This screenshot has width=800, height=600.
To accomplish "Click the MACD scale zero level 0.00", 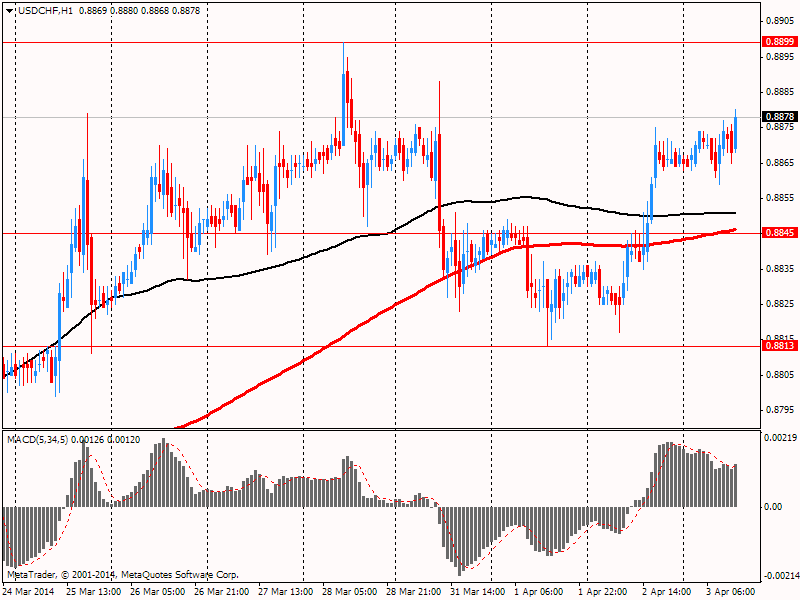I will [773, 507].
